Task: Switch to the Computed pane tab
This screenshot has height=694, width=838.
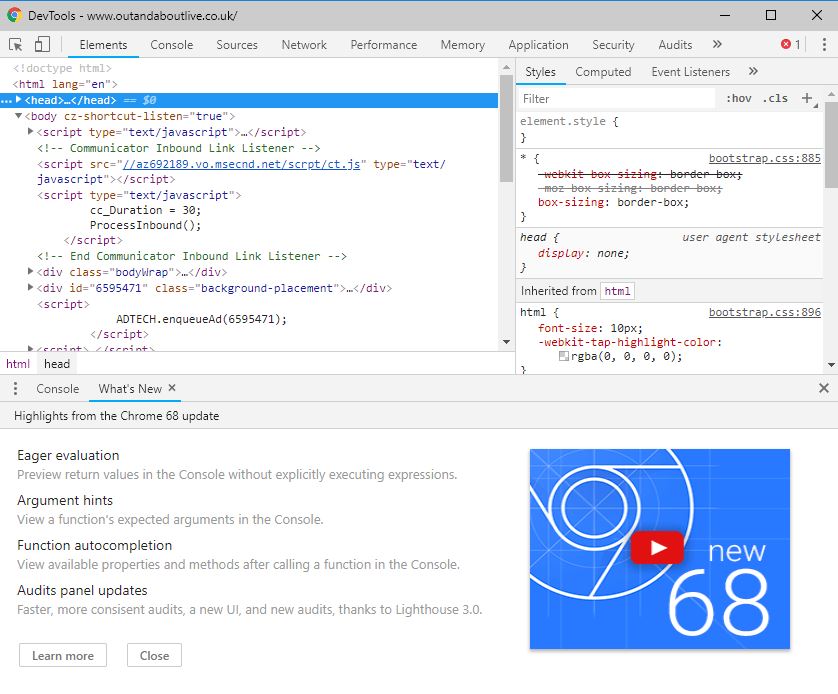Action: click(x=603, y=72)
